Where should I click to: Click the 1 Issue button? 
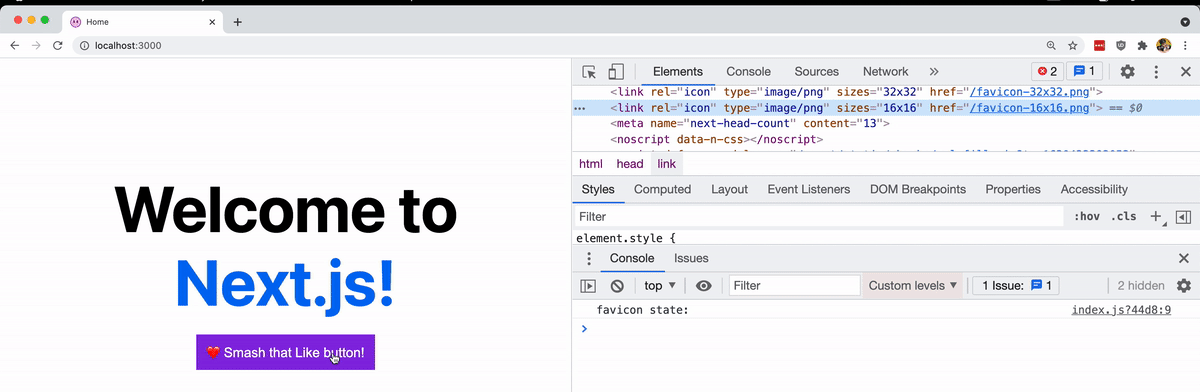pos(1016,286)
